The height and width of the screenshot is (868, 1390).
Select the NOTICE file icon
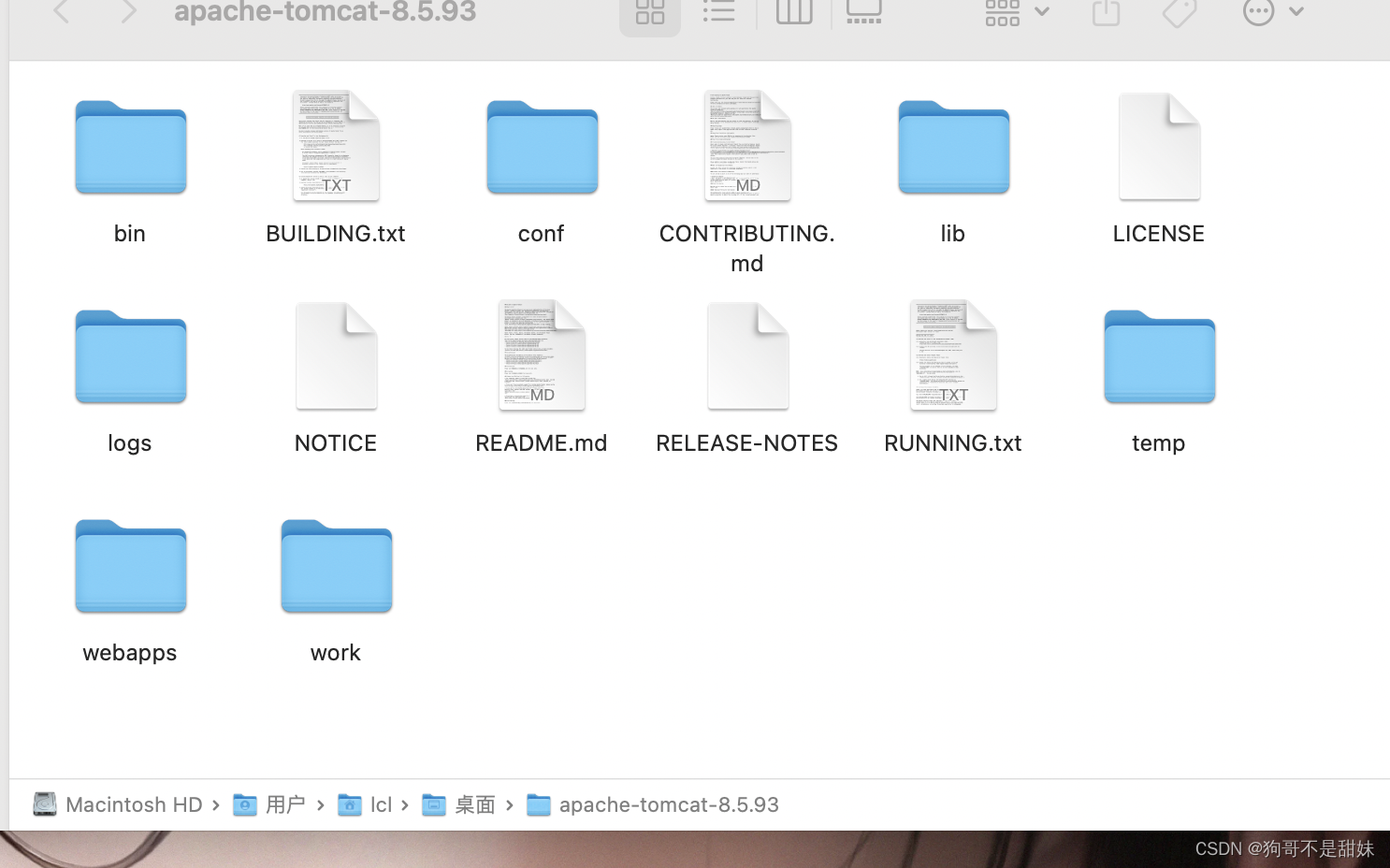[x=336, y=355]
